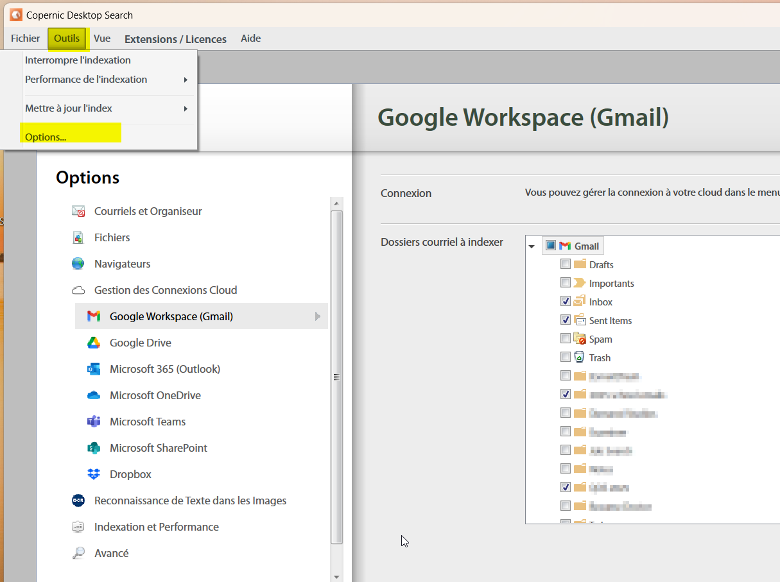This screenshot has height=585, width=780.
Task: Open the Avancé options section
Action: 111,553
